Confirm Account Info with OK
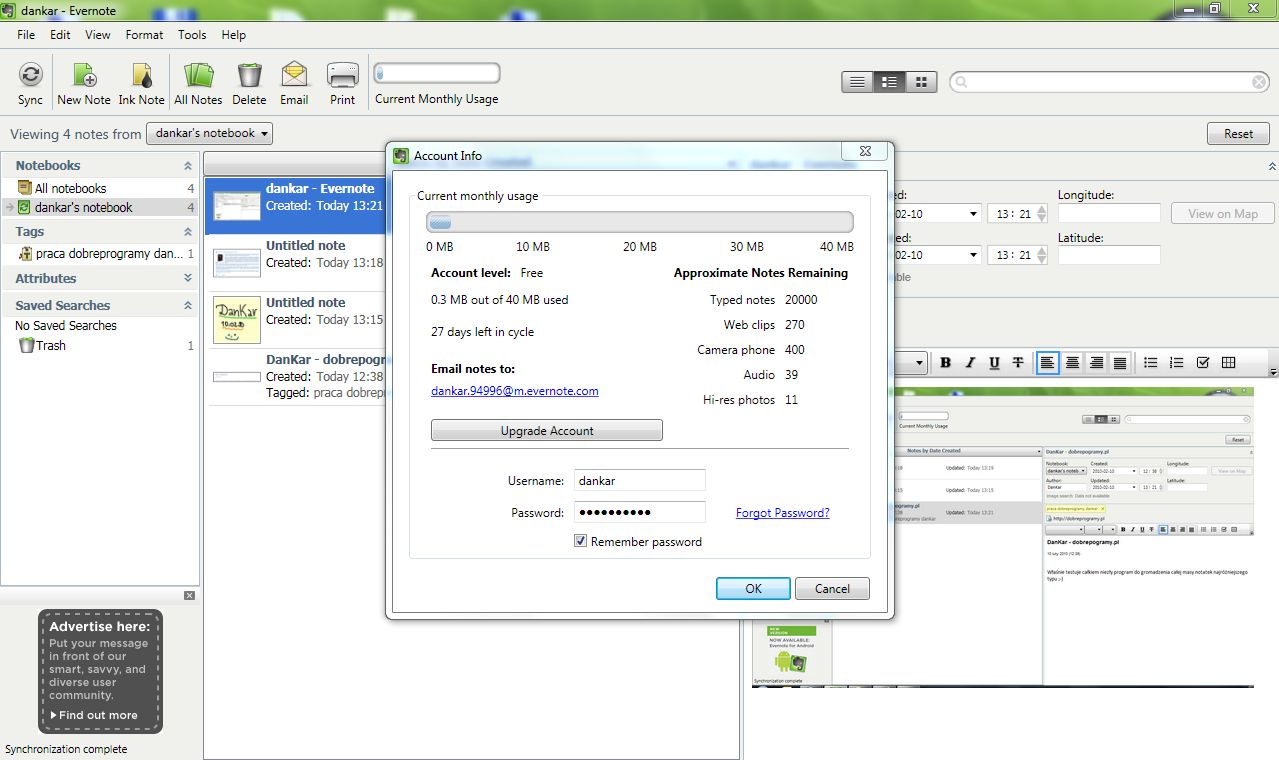This screenshot has height=760, width=1279. coord(754,588)
